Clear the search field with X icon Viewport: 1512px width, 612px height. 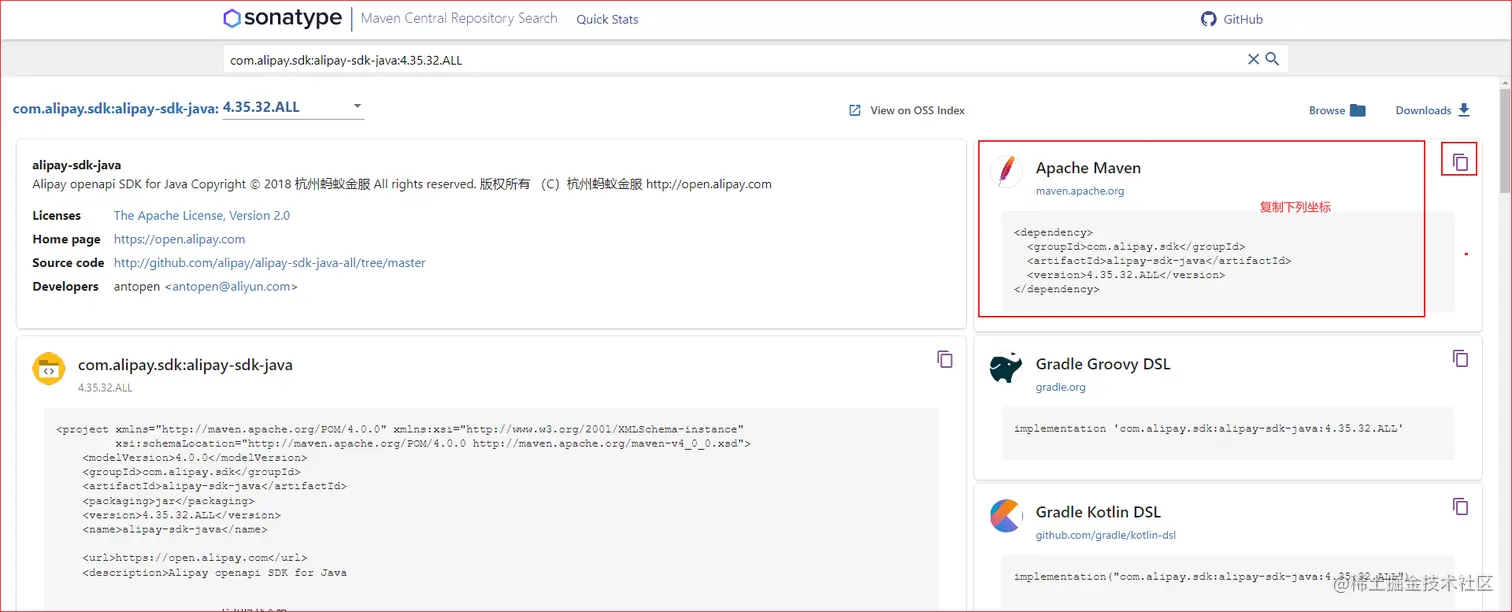[1253, 59]
